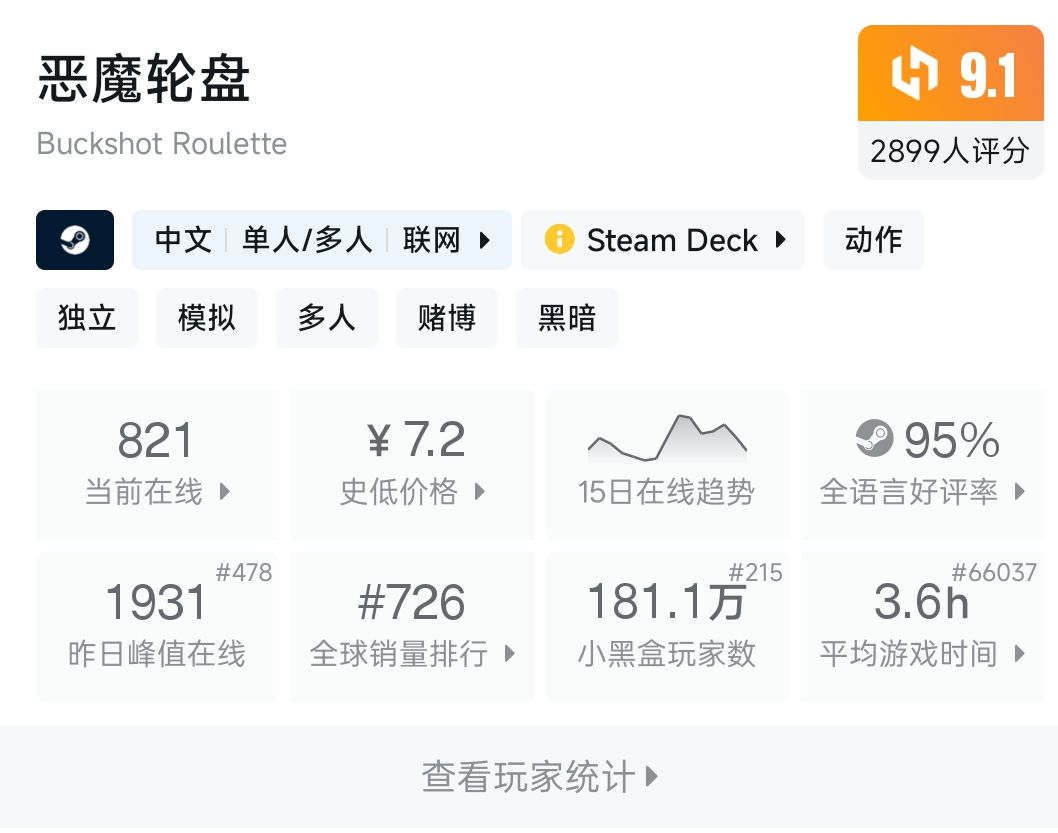This screenshot has width=1058, height=833.
Task: Click the Steam platform icon
Action: click(75, 240)
